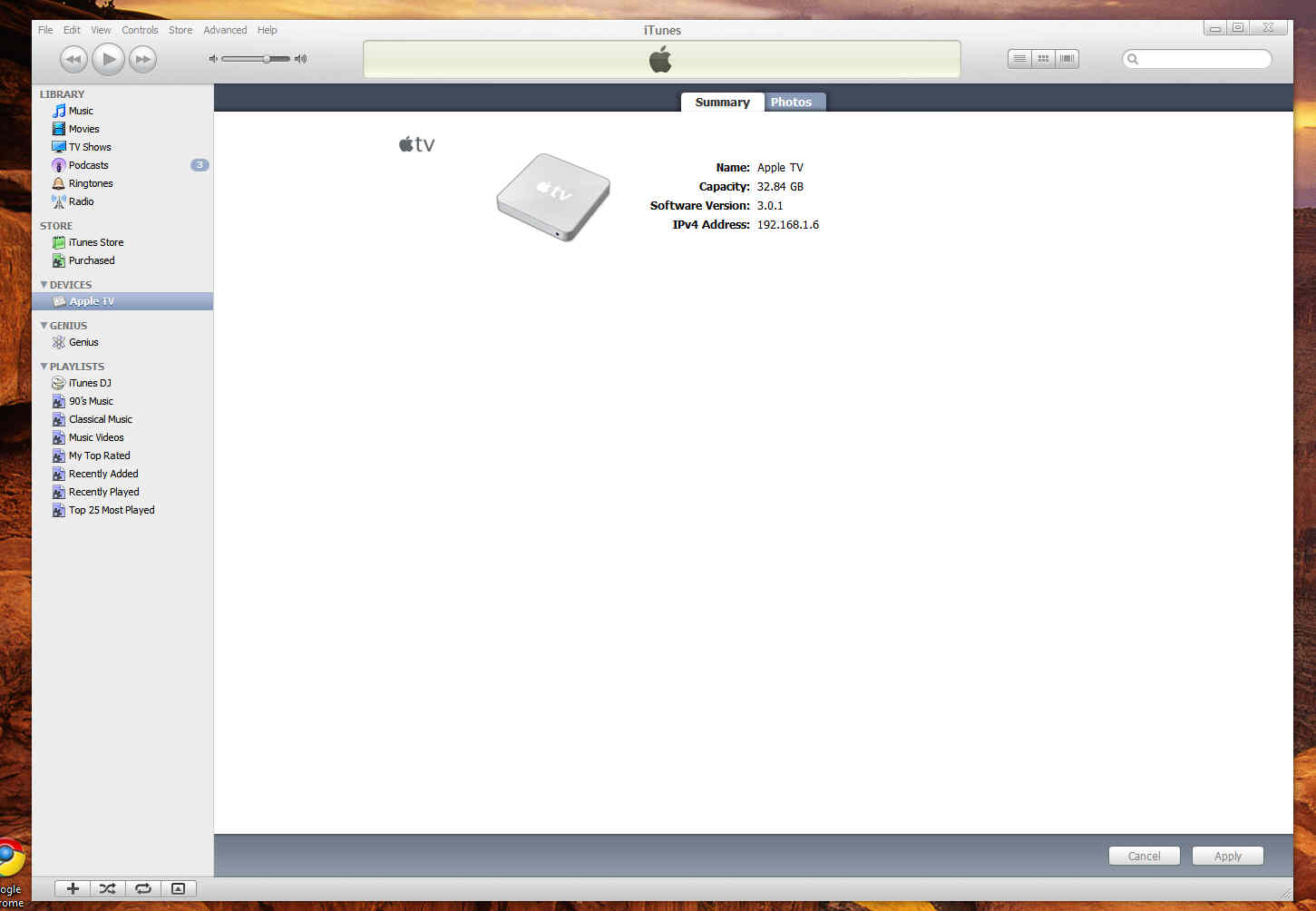Minimize the iTunes window
The height and width of the screenshot is (911, 1316).
tap(1215, 28)
